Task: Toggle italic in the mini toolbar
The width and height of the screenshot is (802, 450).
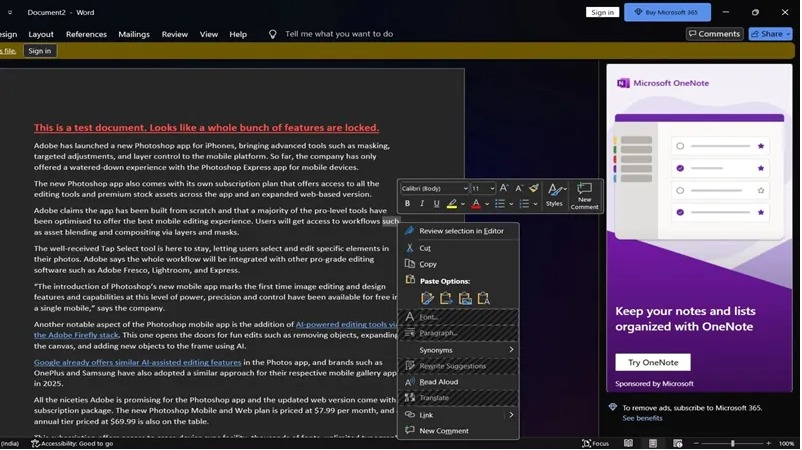Action: (422, 204)
